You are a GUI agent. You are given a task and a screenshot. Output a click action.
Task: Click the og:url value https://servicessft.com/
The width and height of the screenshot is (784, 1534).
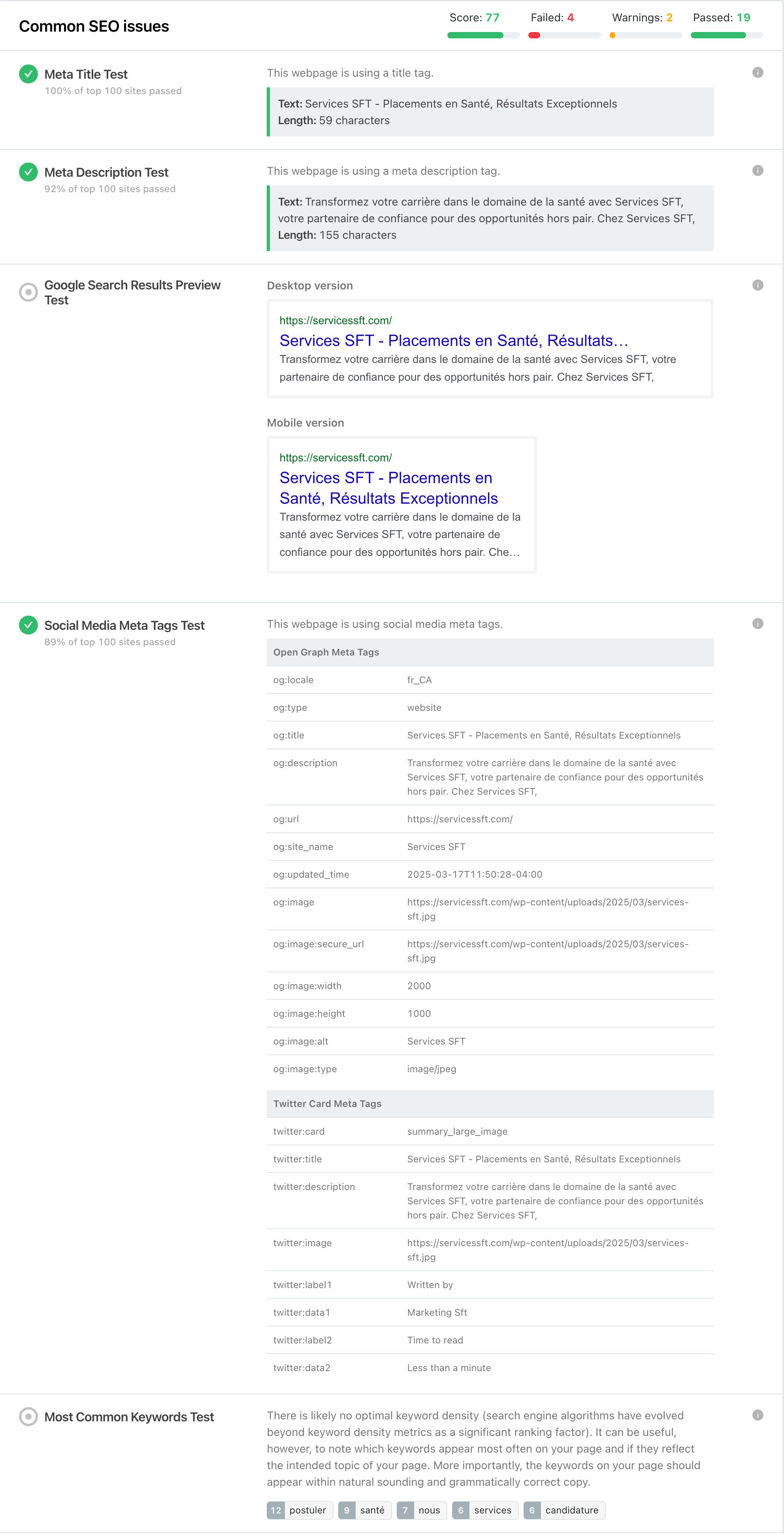[x=460, y=819]
